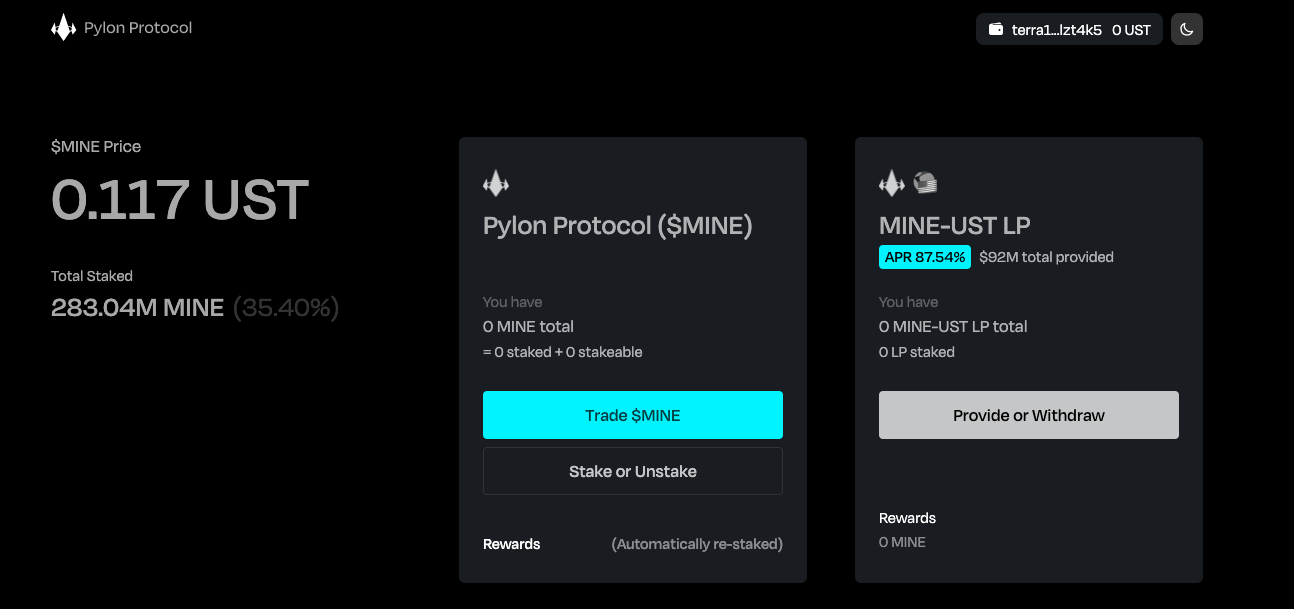1294x609 pixels.
Task: Click the APR 87.54% badge
Action: tap(925, 257)
